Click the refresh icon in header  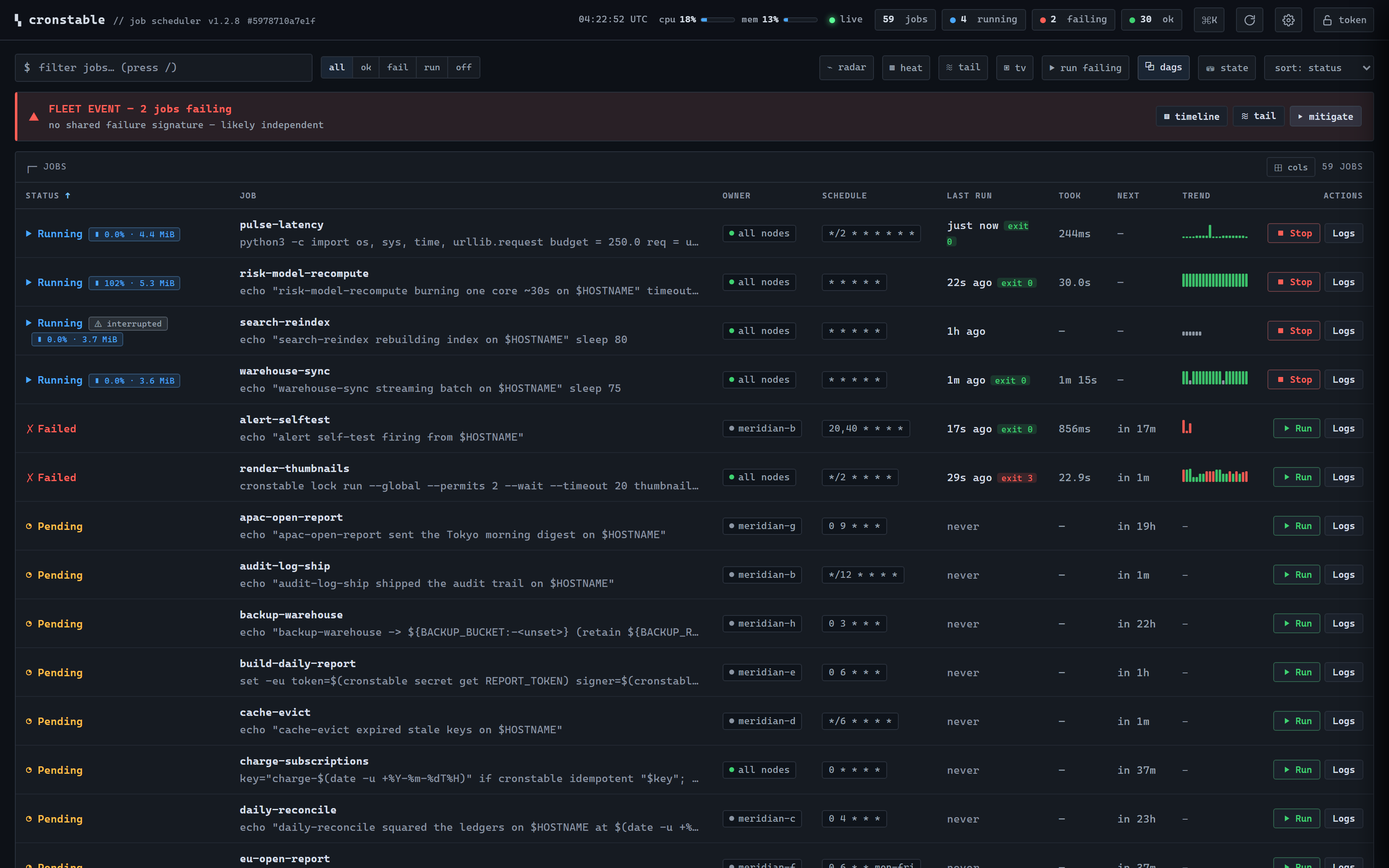click(1249, 20)
